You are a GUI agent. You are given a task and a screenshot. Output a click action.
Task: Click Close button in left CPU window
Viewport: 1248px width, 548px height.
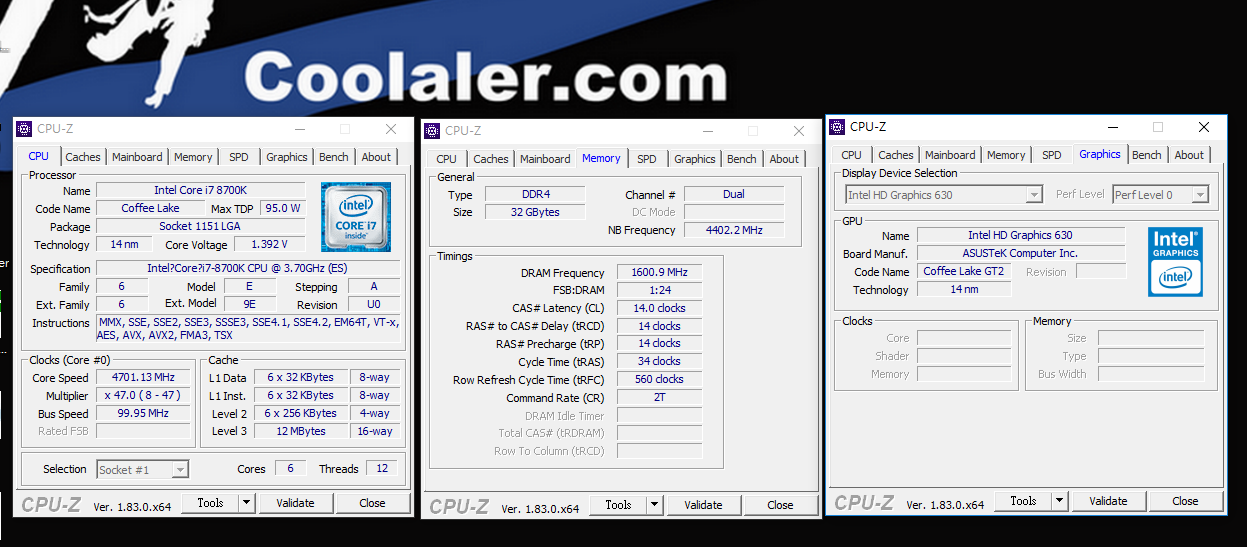tap(372, 503)
